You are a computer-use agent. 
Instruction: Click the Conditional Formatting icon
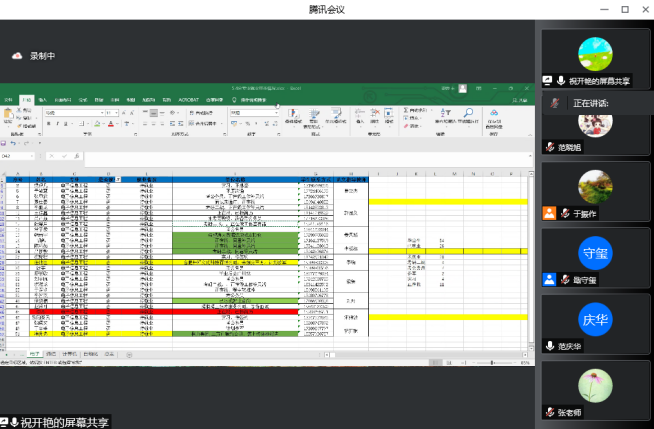tap(294, 115)
